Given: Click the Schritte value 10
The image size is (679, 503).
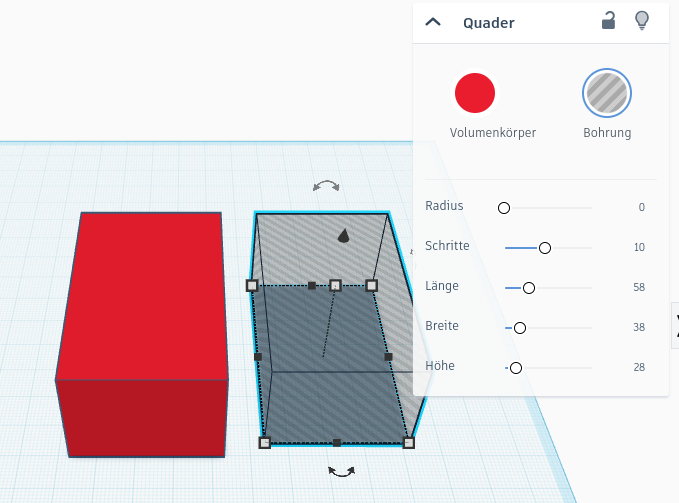Looking at the screenshot, I should click(639, 247).
